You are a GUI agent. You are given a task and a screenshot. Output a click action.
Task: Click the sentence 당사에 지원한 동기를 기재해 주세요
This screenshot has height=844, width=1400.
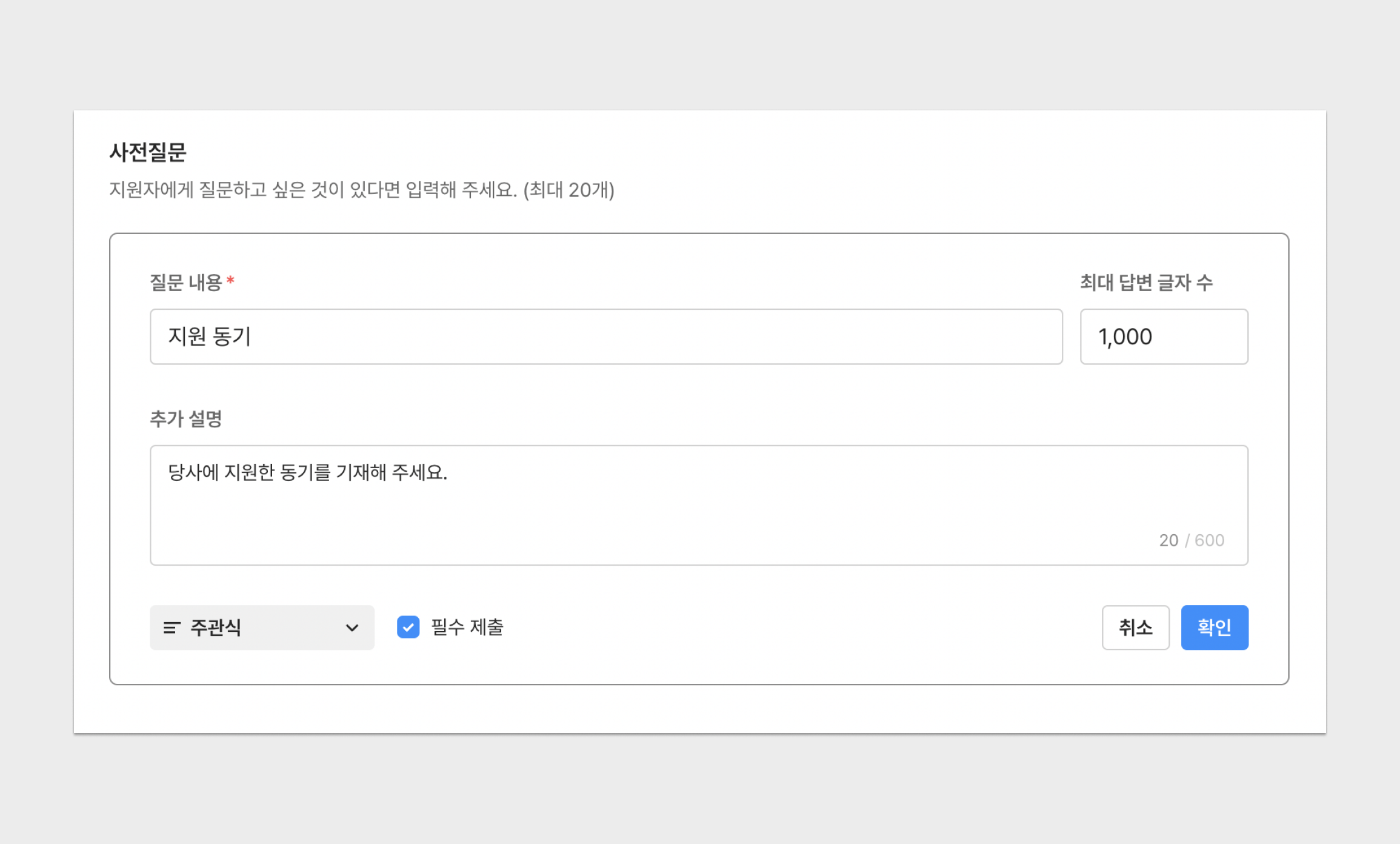(307, 472)
